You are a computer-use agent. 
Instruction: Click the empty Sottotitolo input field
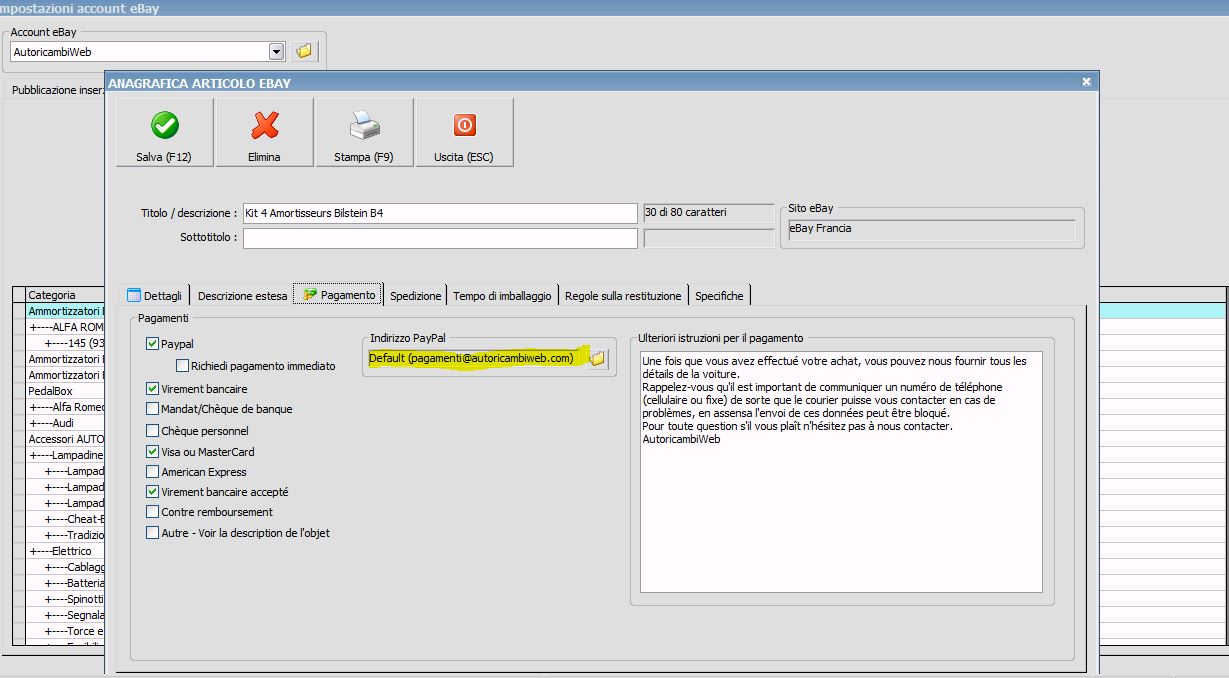pos(440,238)
